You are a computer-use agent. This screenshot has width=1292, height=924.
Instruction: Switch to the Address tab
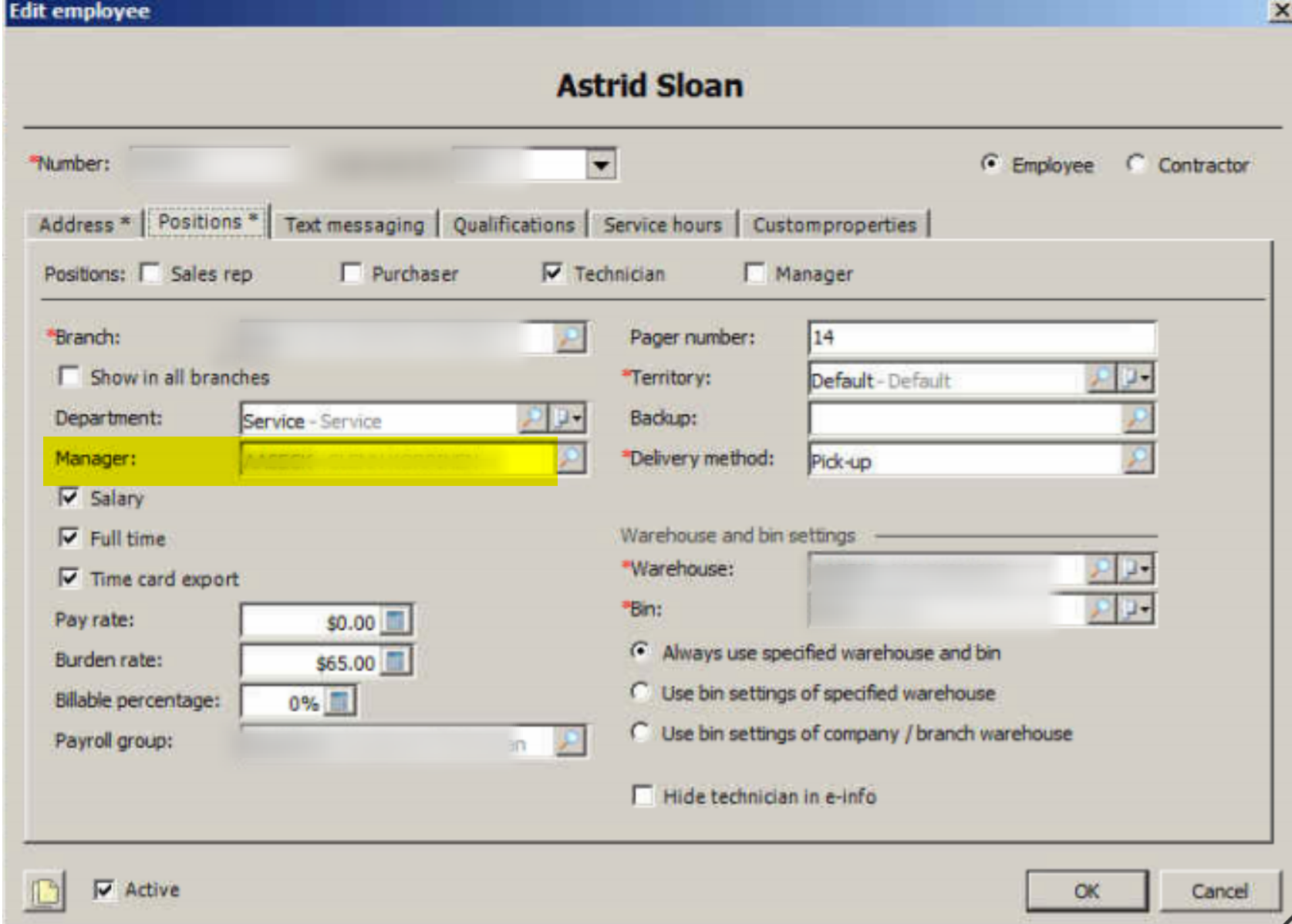tap(84, 224)
